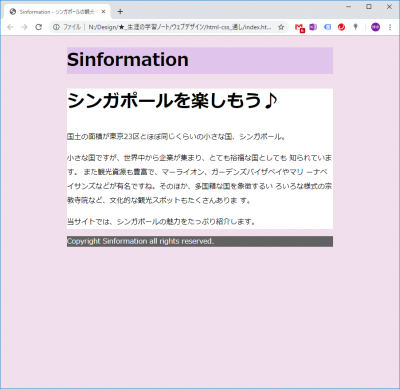Click the Sinformation page header

[200, 60]
